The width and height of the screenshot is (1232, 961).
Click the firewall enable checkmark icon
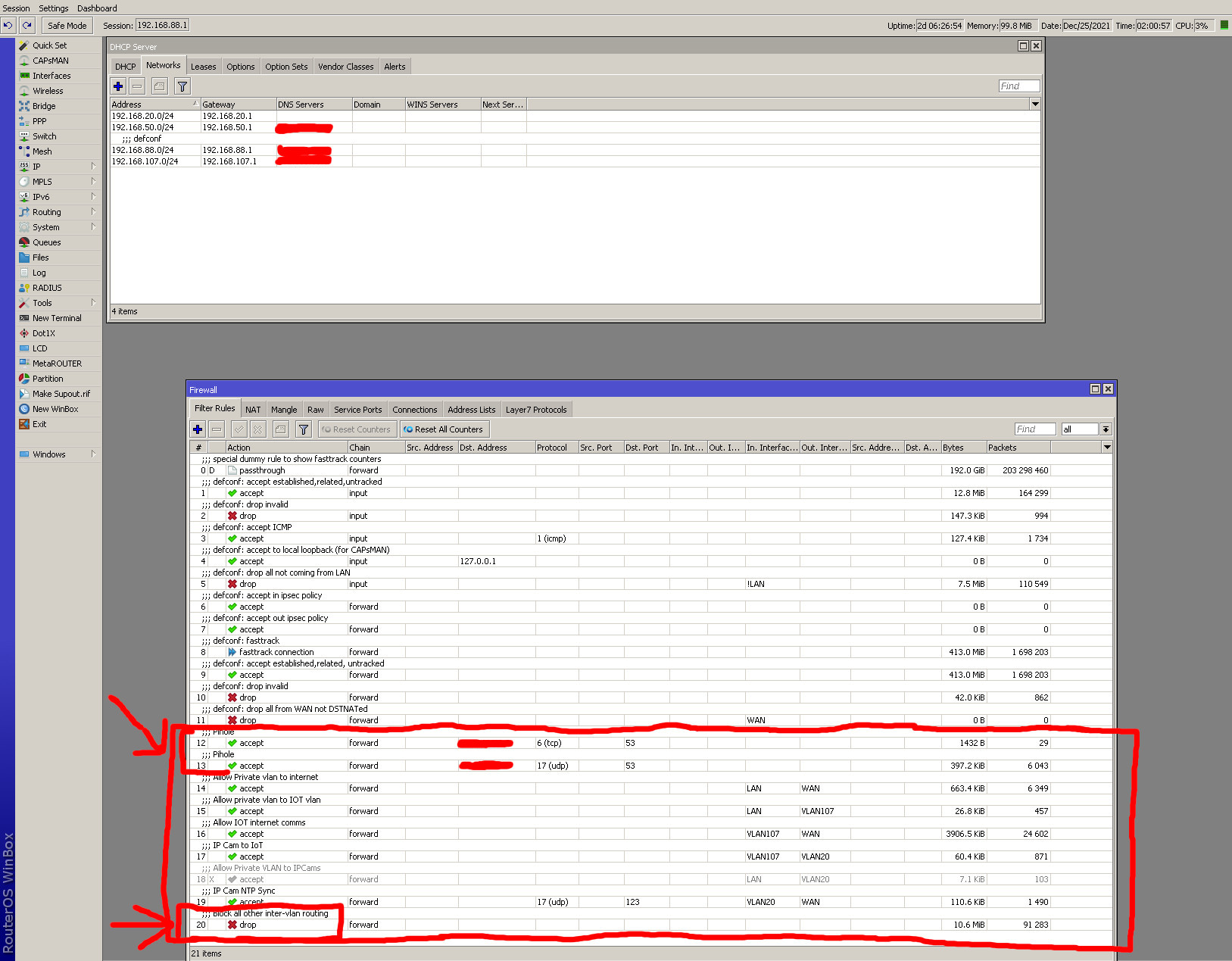239,429
